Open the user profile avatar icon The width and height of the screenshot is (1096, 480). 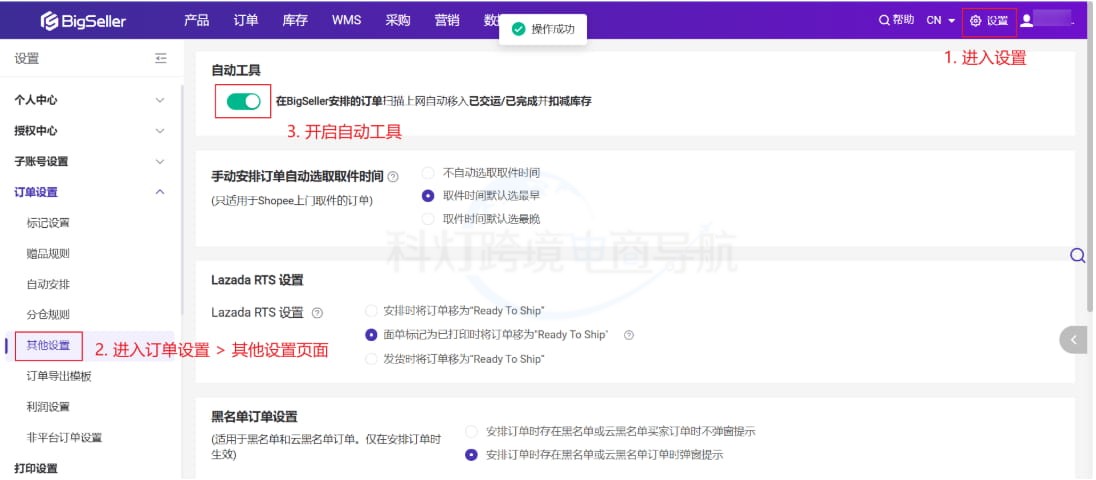click(x=1026, y=20)
